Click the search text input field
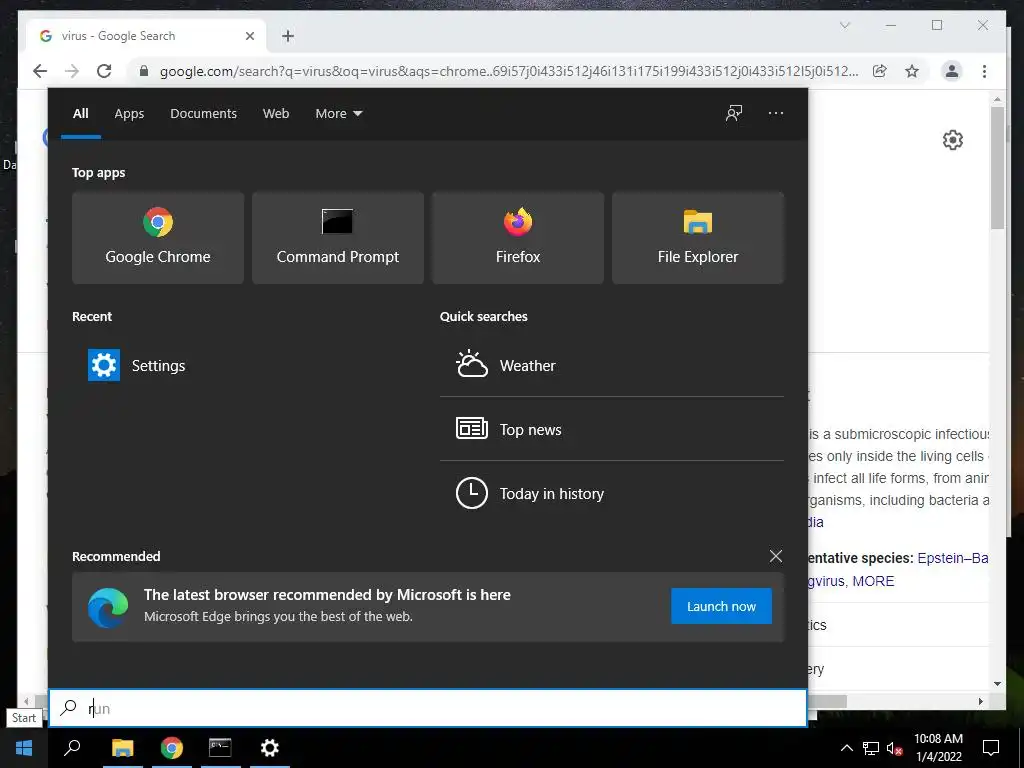 click(x=428, y=708)
